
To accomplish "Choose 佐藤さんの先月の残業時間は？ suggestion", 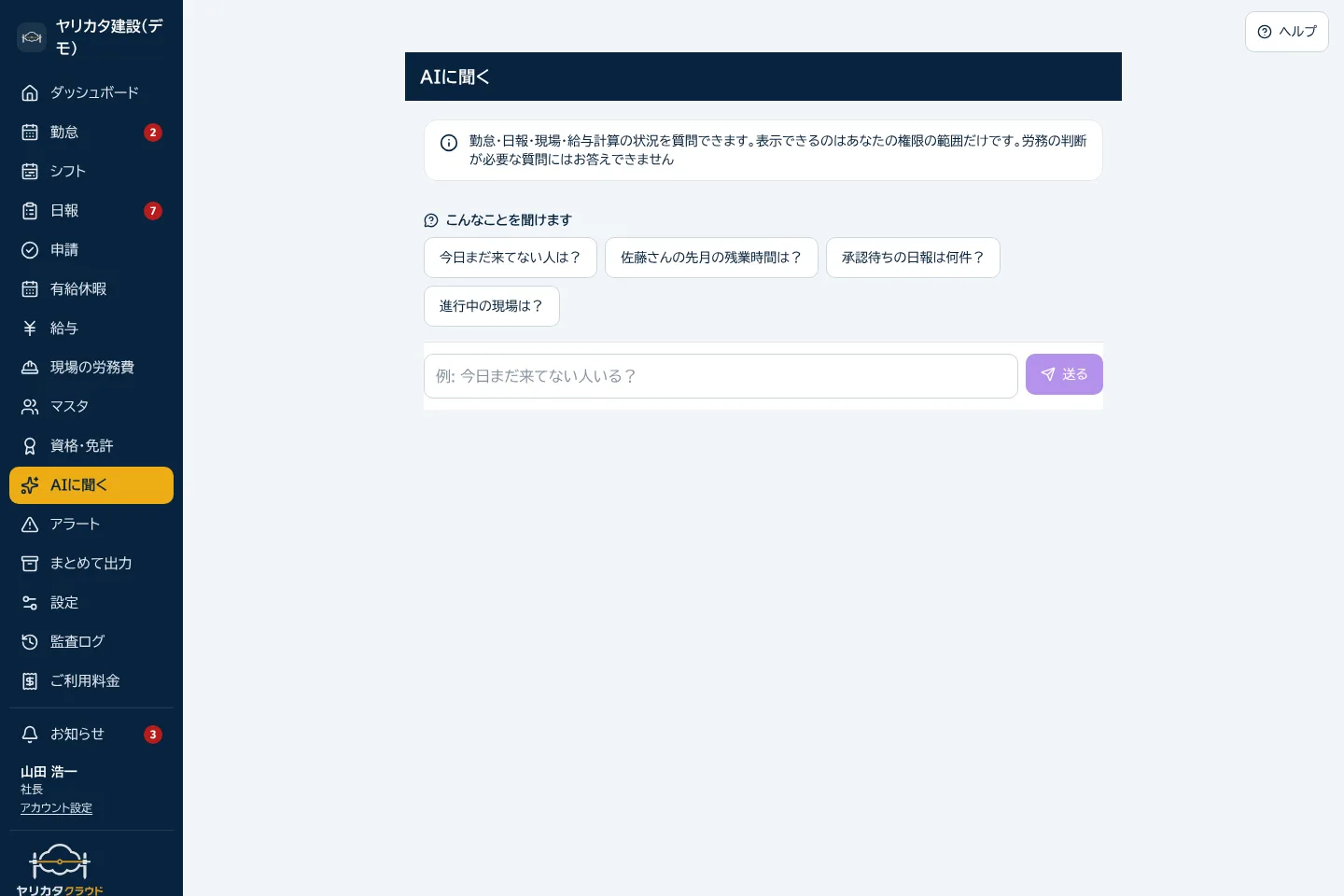I will pos(711,258).
